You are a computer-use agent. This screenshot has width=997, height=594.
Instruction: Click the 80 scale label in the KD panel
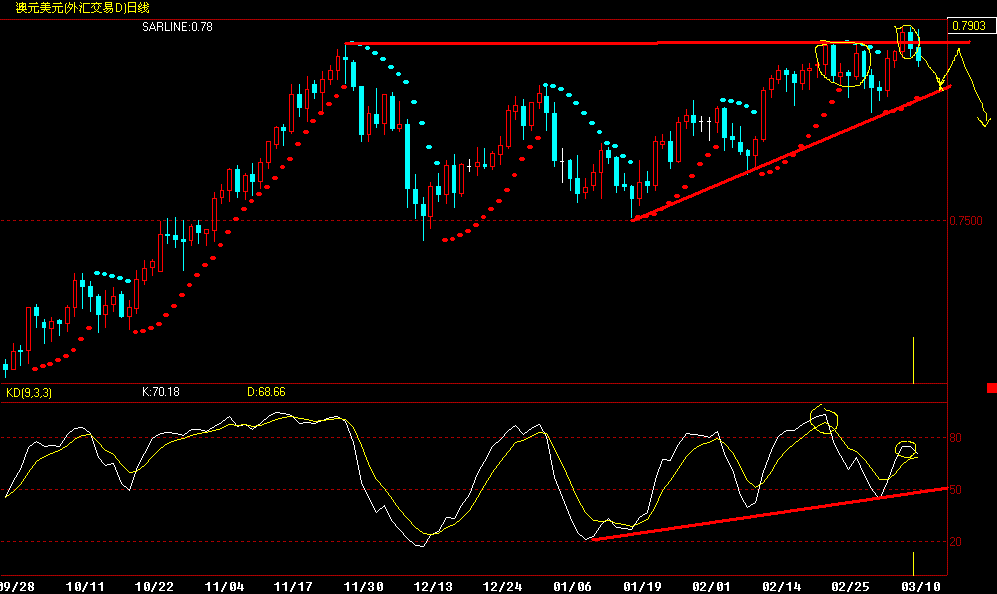(956, 437)
